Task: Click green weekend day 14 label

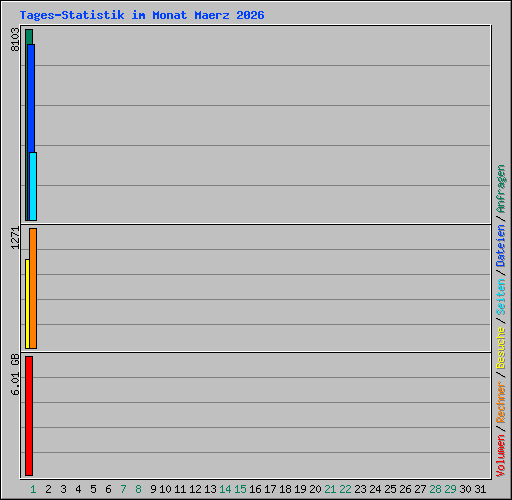Action: coord(225,489)
